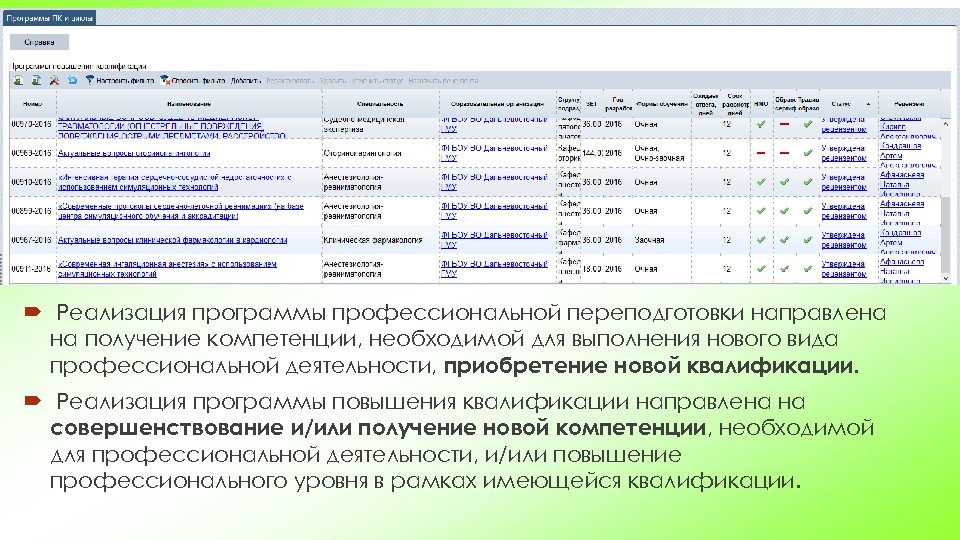Click Сбросить фильтр in the toolbar
960x540 pixels.
[198, 81]
